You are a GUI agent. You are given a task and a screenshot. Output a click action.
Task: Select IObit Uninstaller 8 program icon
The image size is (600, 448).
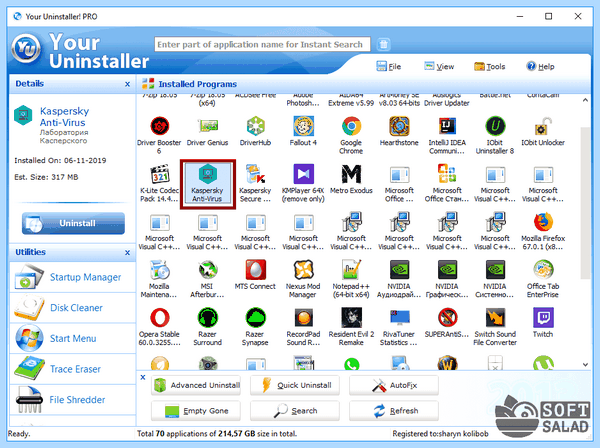pos(495,126)
